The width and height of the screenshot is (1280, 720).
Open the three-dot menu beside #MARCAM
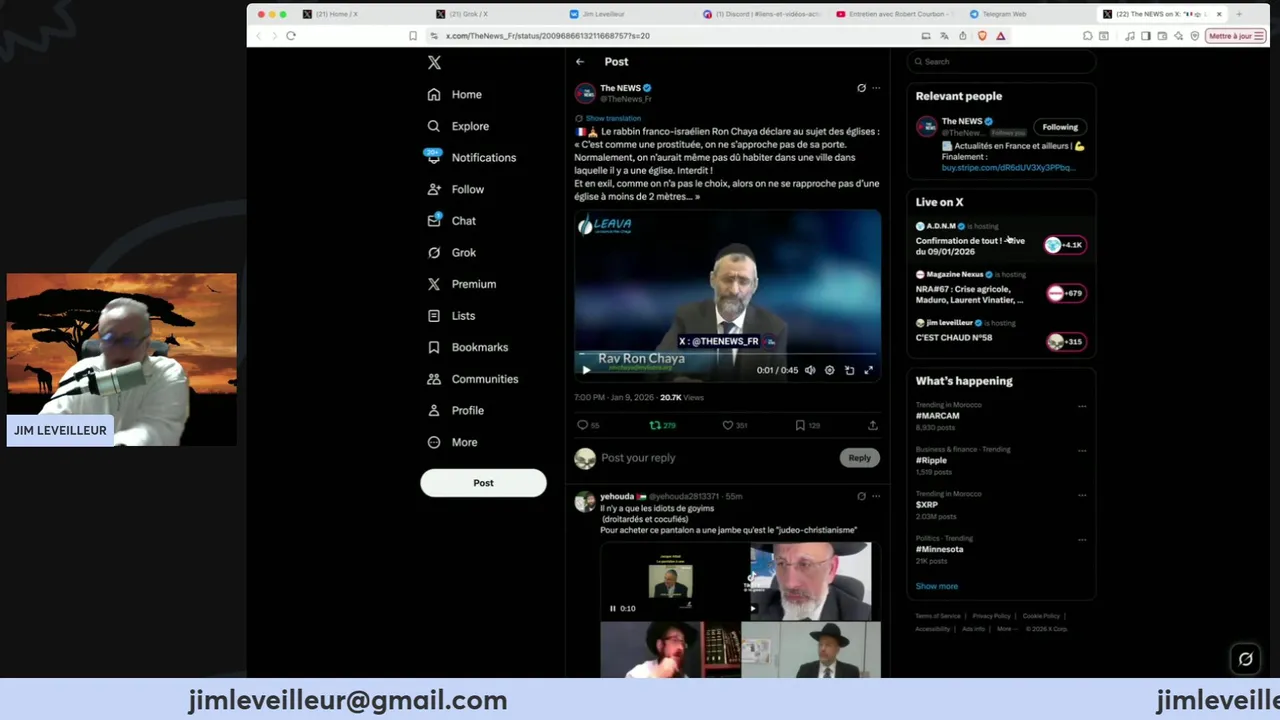point(1082,406)
